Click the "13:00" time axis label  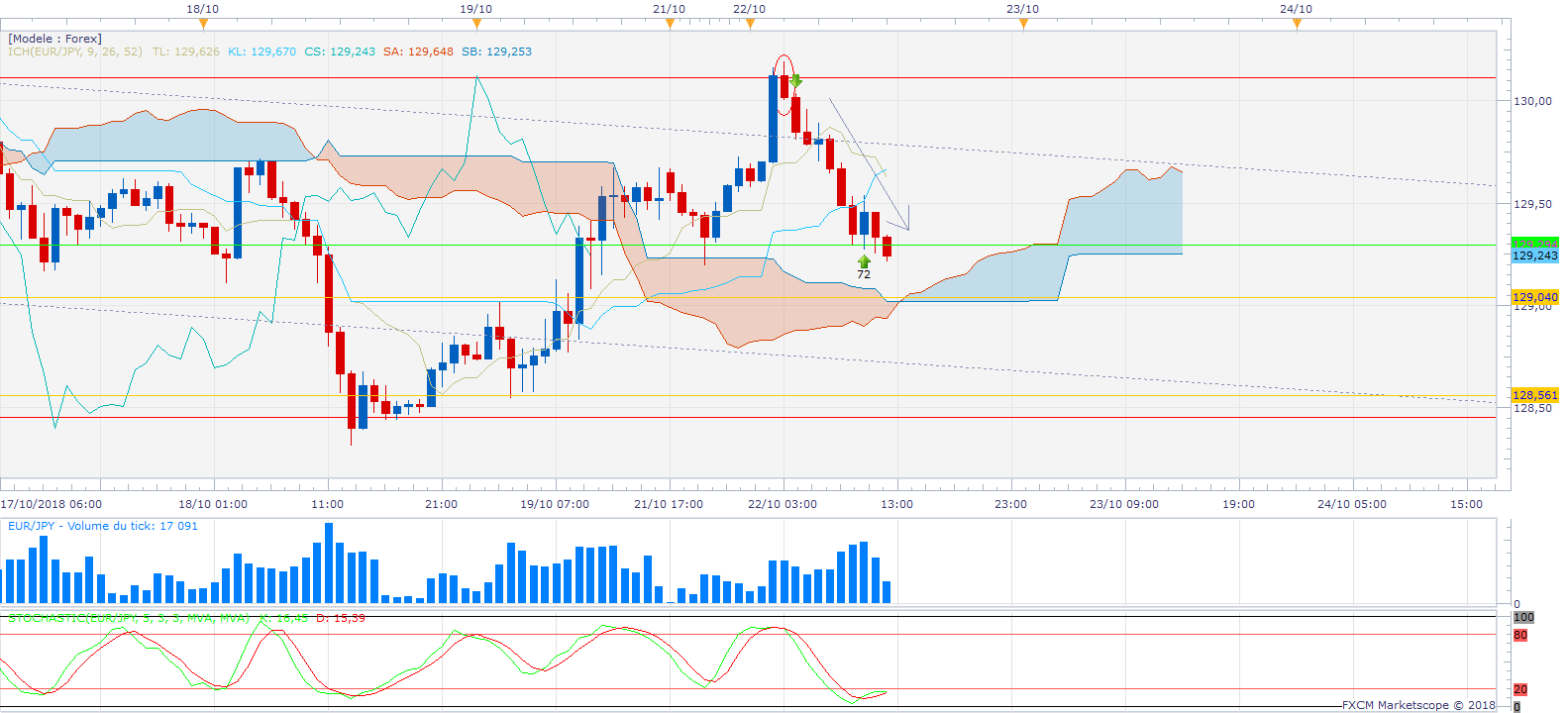[x=897, y=504]
